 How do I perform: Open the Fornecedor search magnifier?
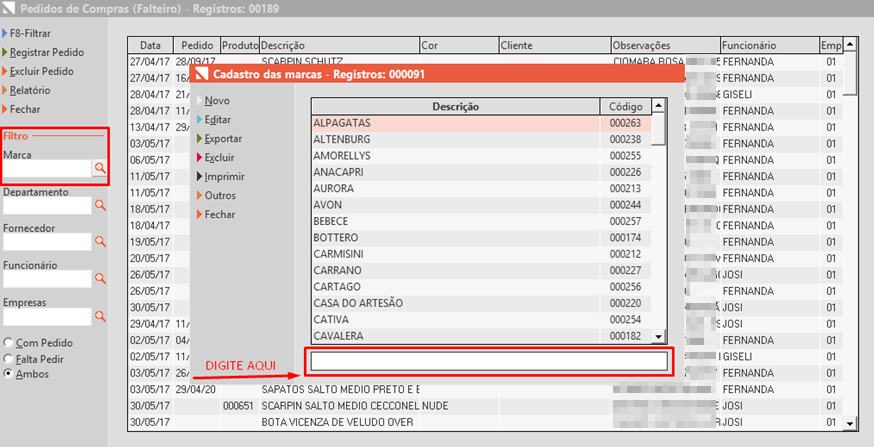point(100,241)
